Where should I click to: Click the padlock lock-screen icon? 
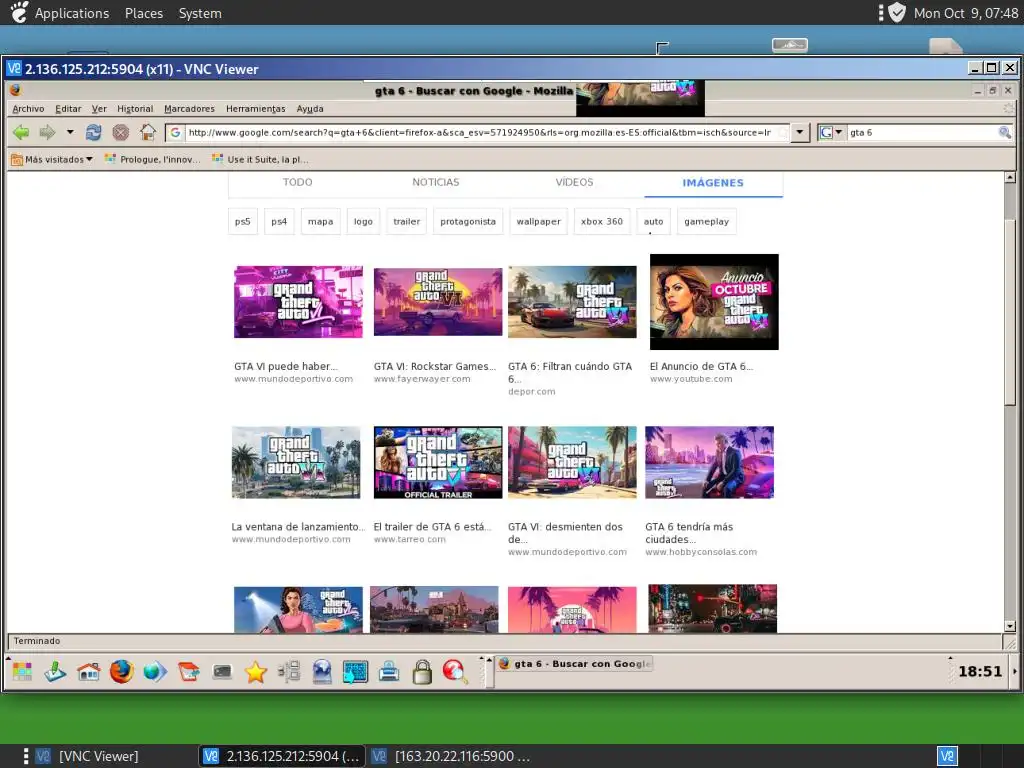[x=422, y=671]
